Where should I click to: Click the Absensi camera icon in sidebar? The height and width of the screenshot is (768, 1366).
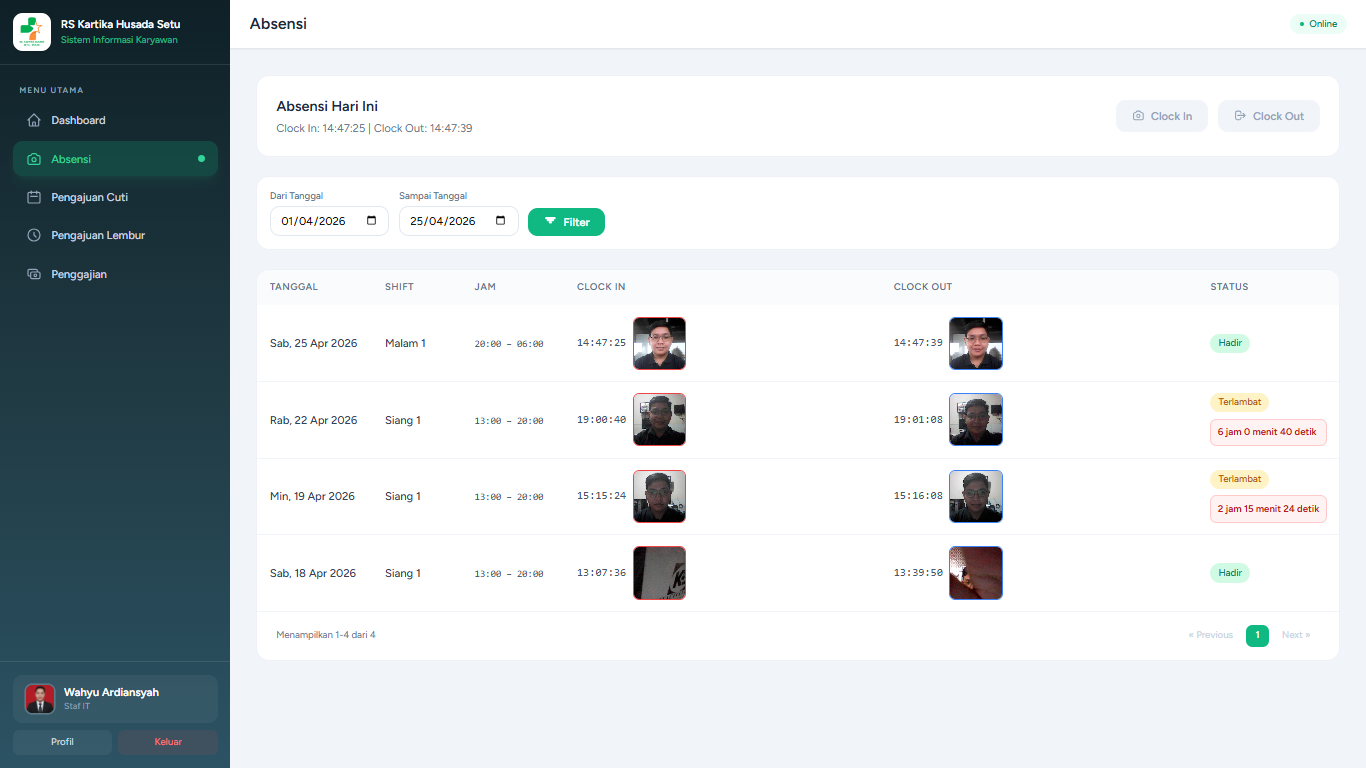coord(34,159)
